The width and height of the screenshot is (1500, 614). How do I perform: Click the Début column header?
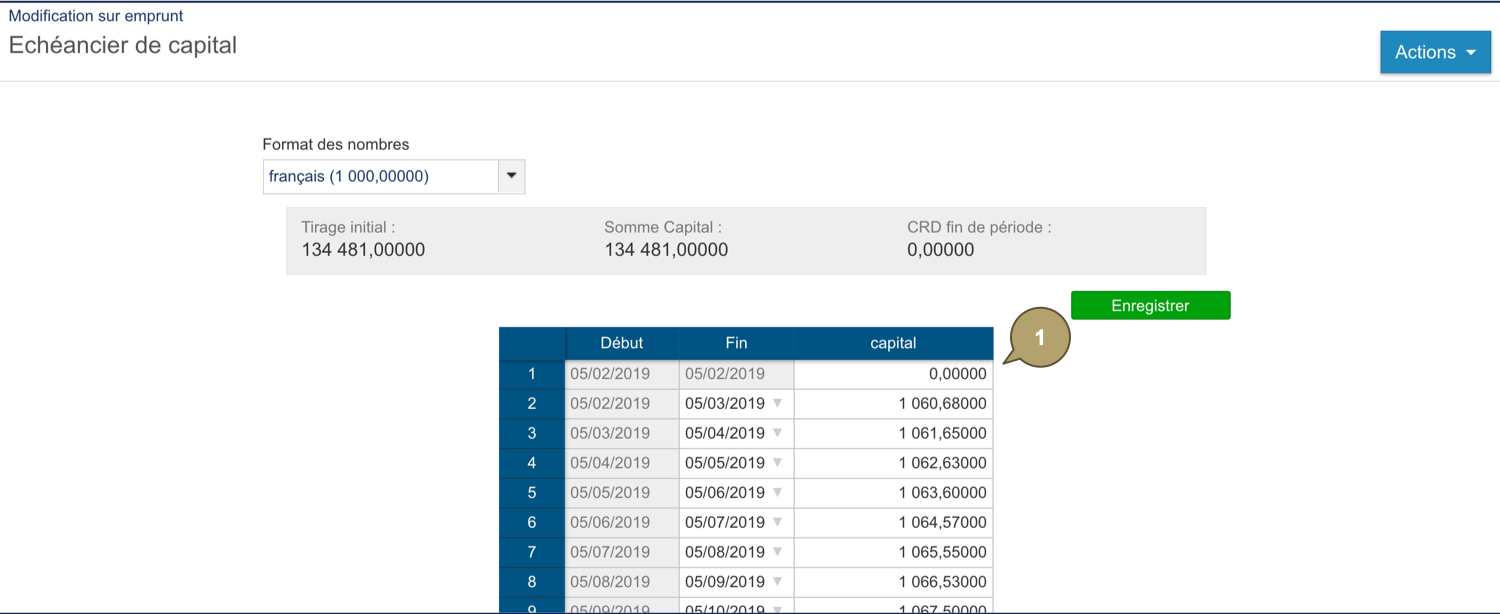coord(622,343)
